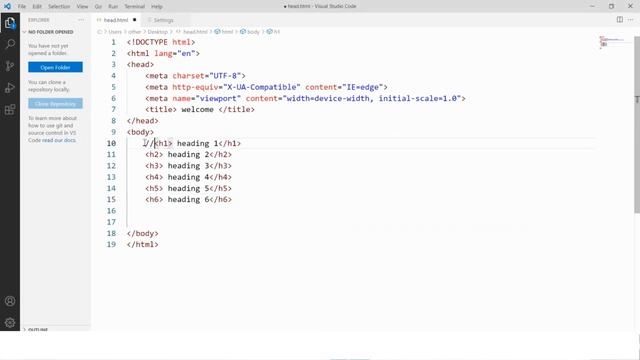This screenshot has height=360, width=640.
Task: Open the Accounts icon in activity bar
Action: (10, 301)
